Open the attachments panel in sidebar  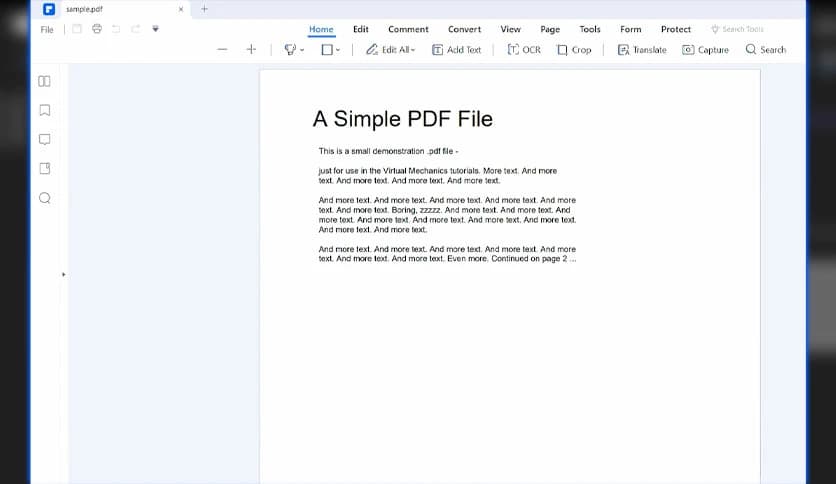45,169
